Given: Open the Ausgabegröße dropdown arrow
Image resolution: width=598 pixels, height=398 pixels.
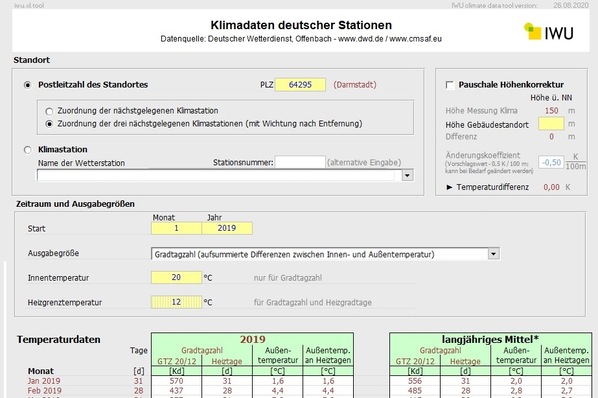Looking at the screenshot, I should click(x=494, y=254).
